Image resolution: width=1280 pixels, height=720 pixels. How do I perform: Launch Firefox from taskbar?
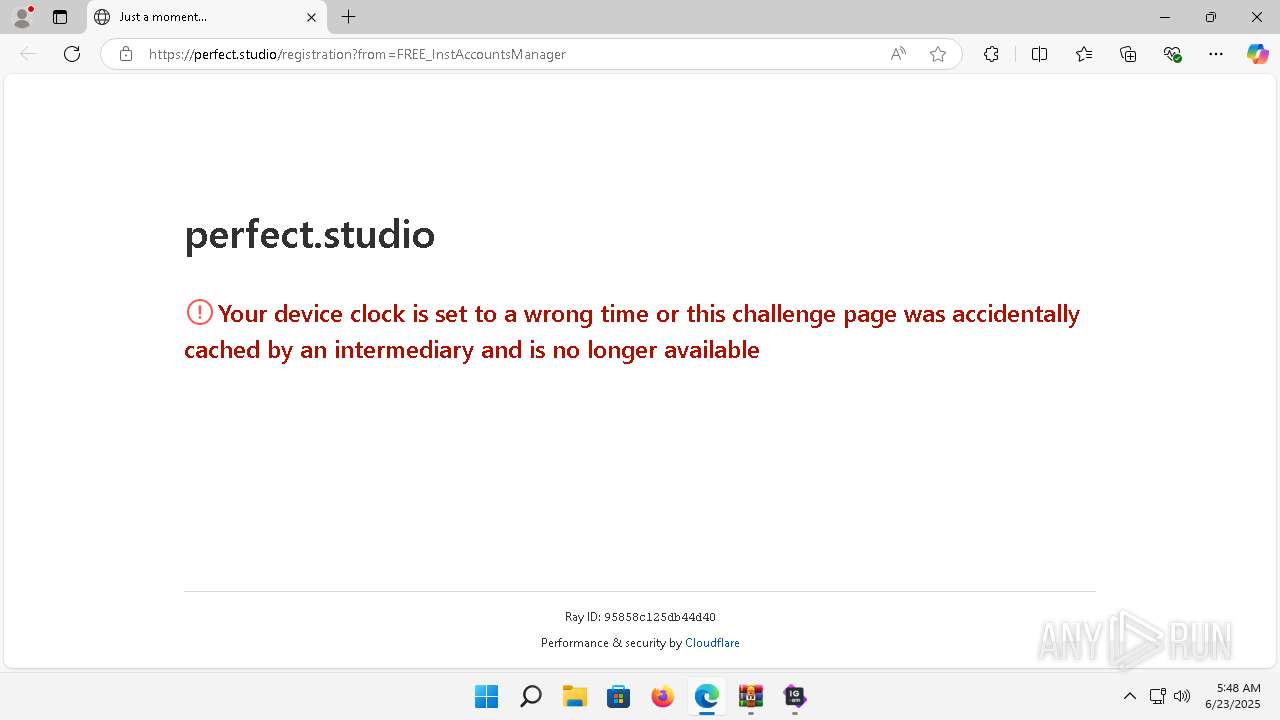pyautogui.click(x=663, y=696)
